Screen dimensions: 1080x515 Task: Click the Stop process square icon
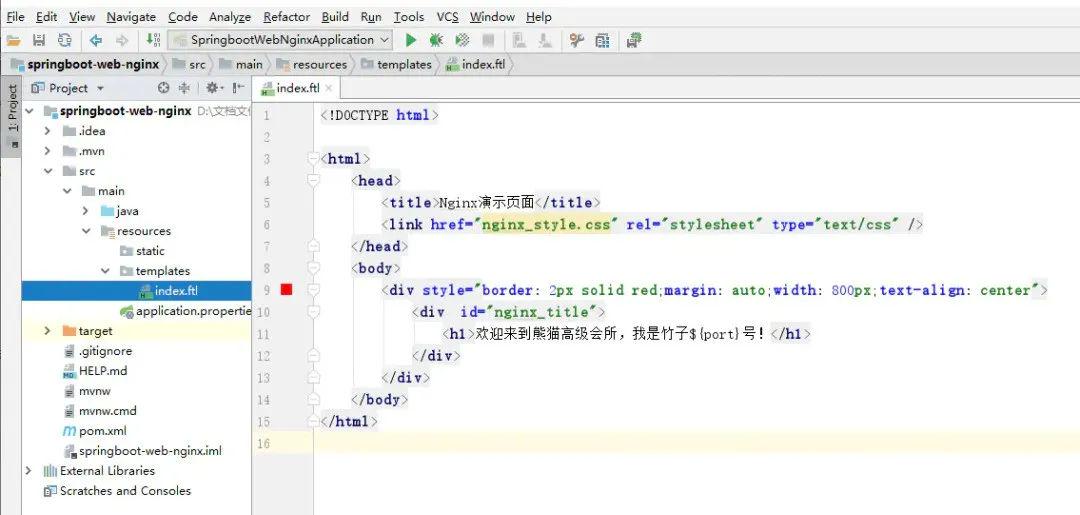[488, 41]
